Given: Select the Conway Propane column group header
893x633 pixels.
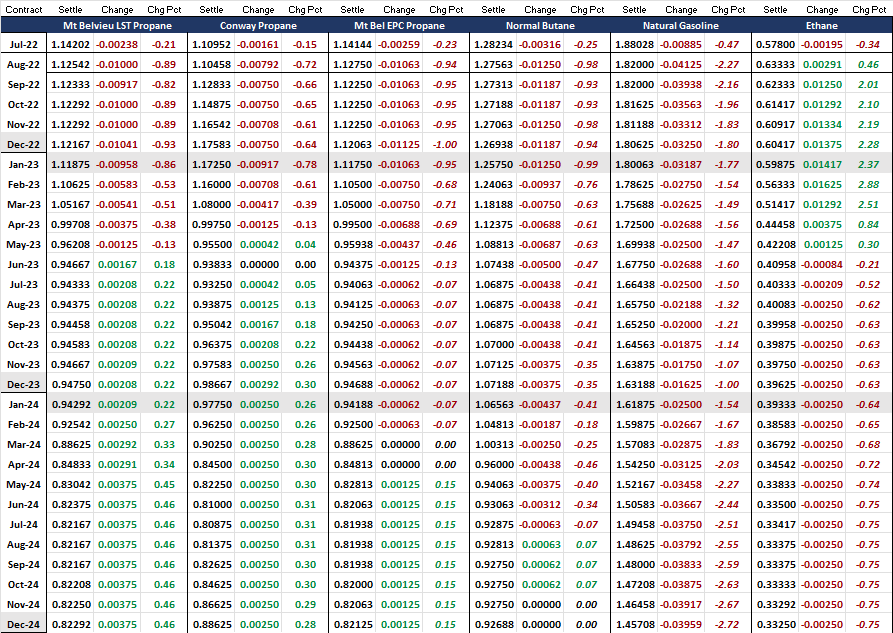Looking at the screenshot, I should (x=258, y=26).
